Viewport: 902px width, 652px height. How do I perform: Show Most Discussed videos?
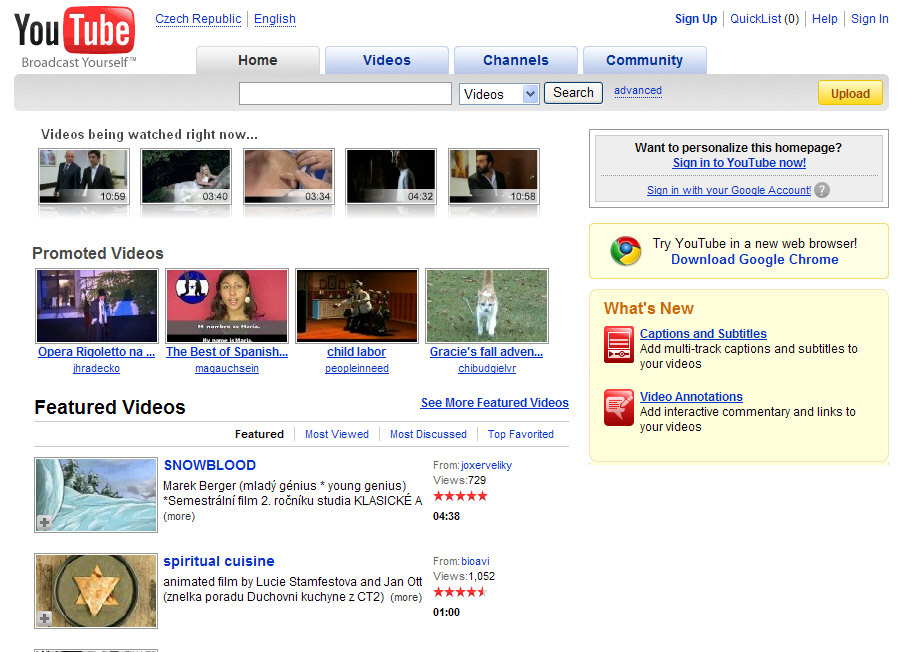click(x=429, y=434)
